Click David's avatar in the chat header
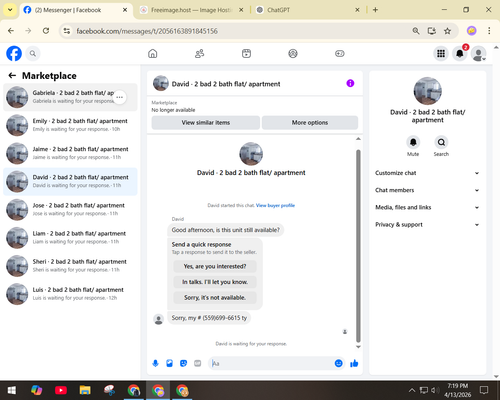Screen dimensions: 500x400 pyautogui.click(x=161, y=83)
